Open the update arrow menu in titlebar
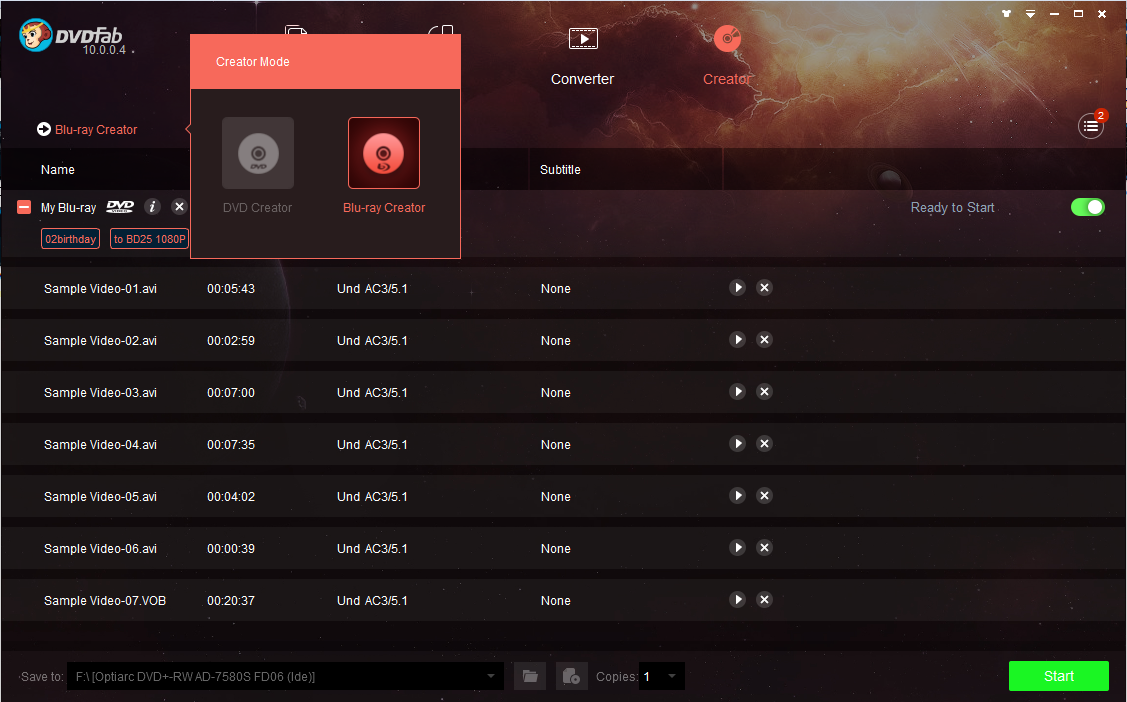Image resolution: width=1127 pixels, height=702 pixels. pyautogui.click(x=1030, y=13)
